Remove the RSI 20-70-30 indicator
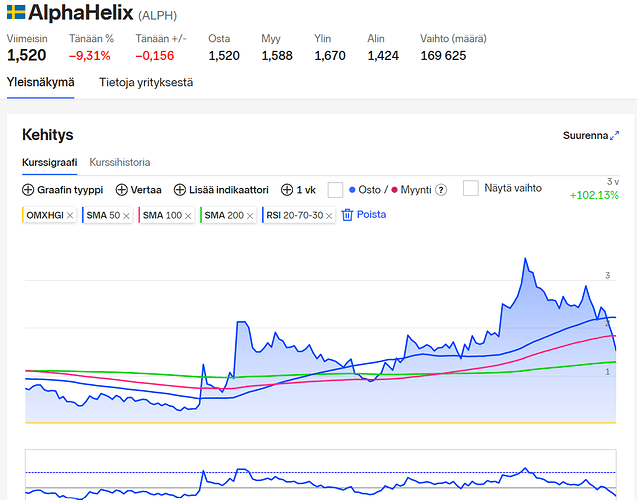 tap(329, 216)
